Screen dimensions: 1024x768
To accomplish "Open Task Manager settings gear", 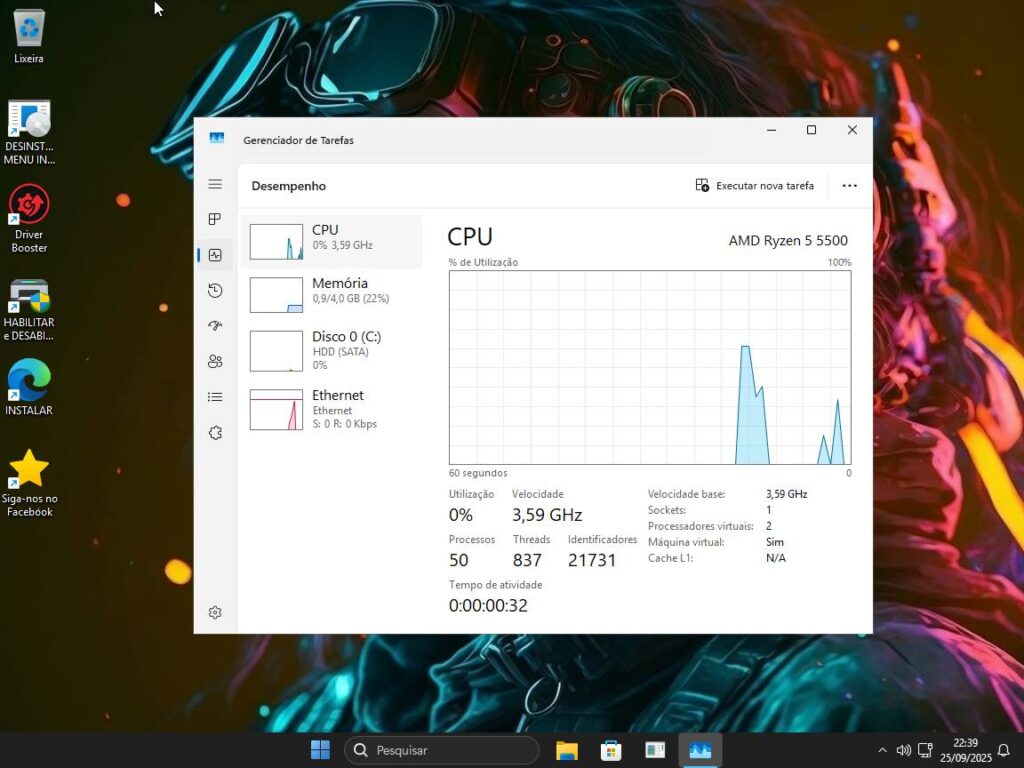I will coord(215,613).
